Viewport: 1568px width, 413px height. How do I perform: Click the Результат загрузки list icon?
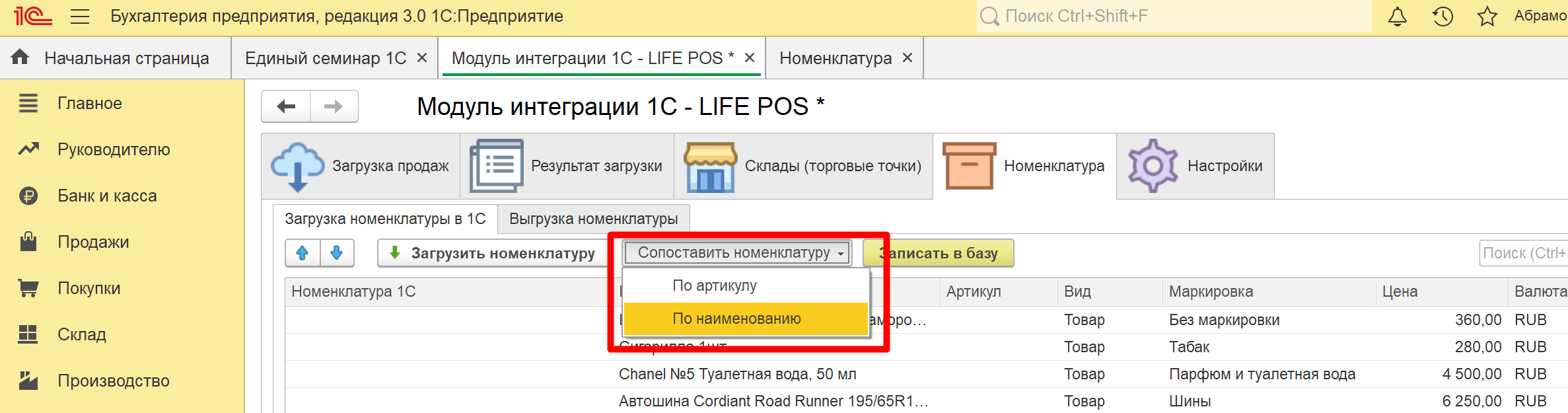(496, 167)
